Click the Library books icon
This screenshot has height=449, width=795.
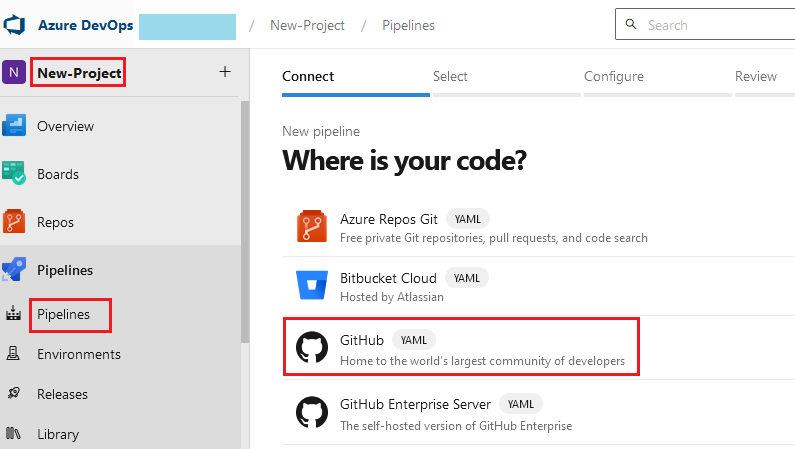click(14, 434)
